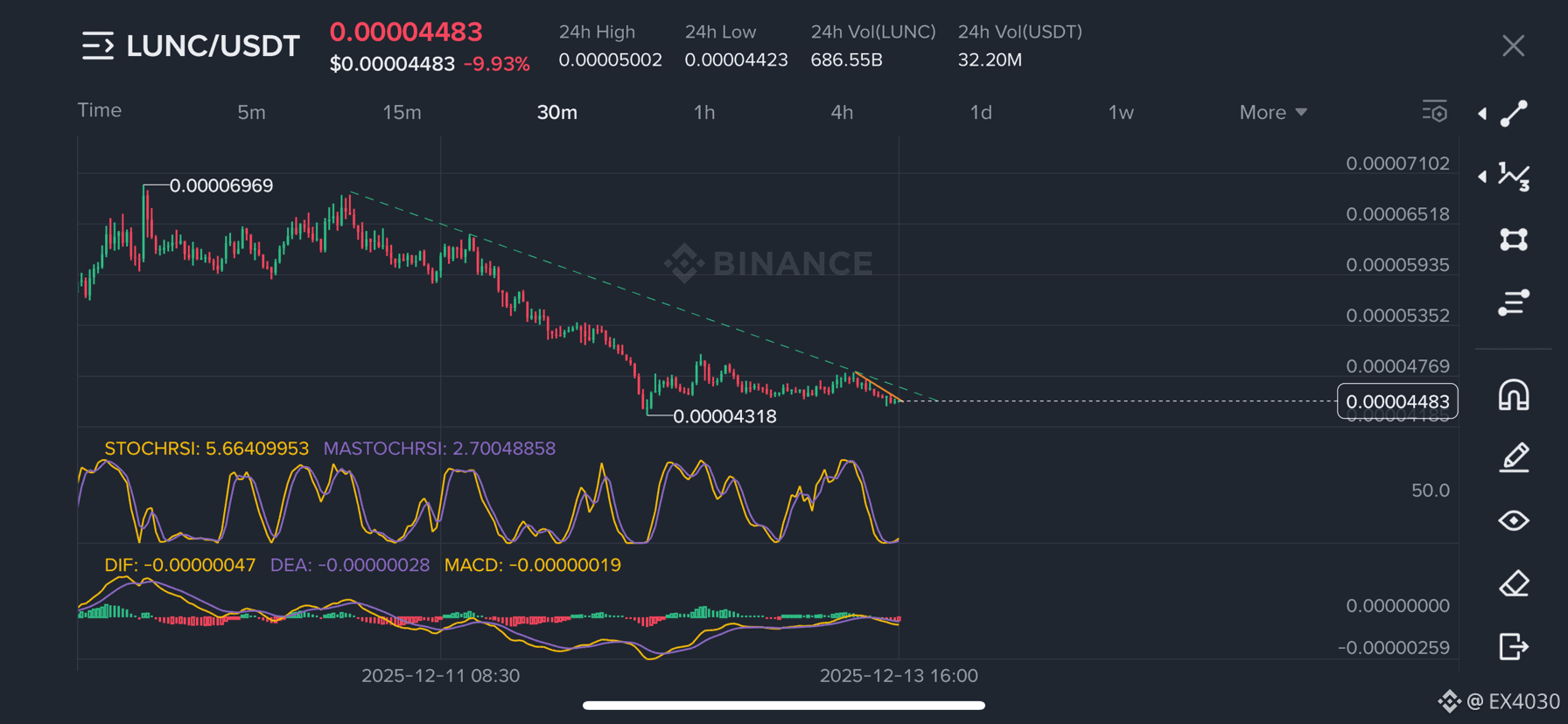Screen dimensions: 1568x724
Task: Click the 2025-12-13 16:00 time axis label
Action: (x=899, y=676)
